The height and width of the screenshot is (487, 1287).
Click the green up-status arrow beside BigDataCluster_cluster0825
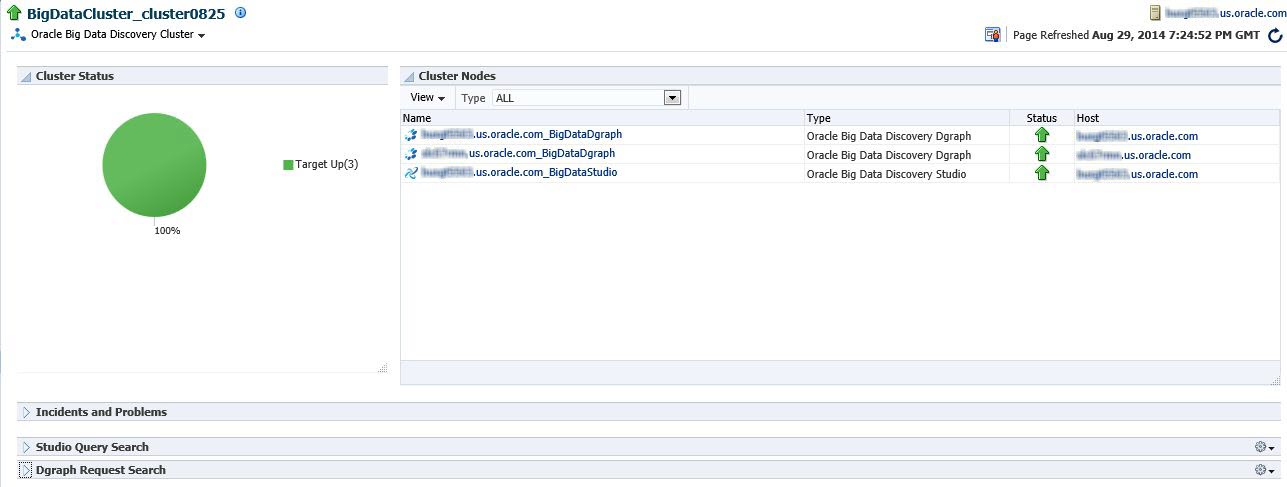pos(14,14)
